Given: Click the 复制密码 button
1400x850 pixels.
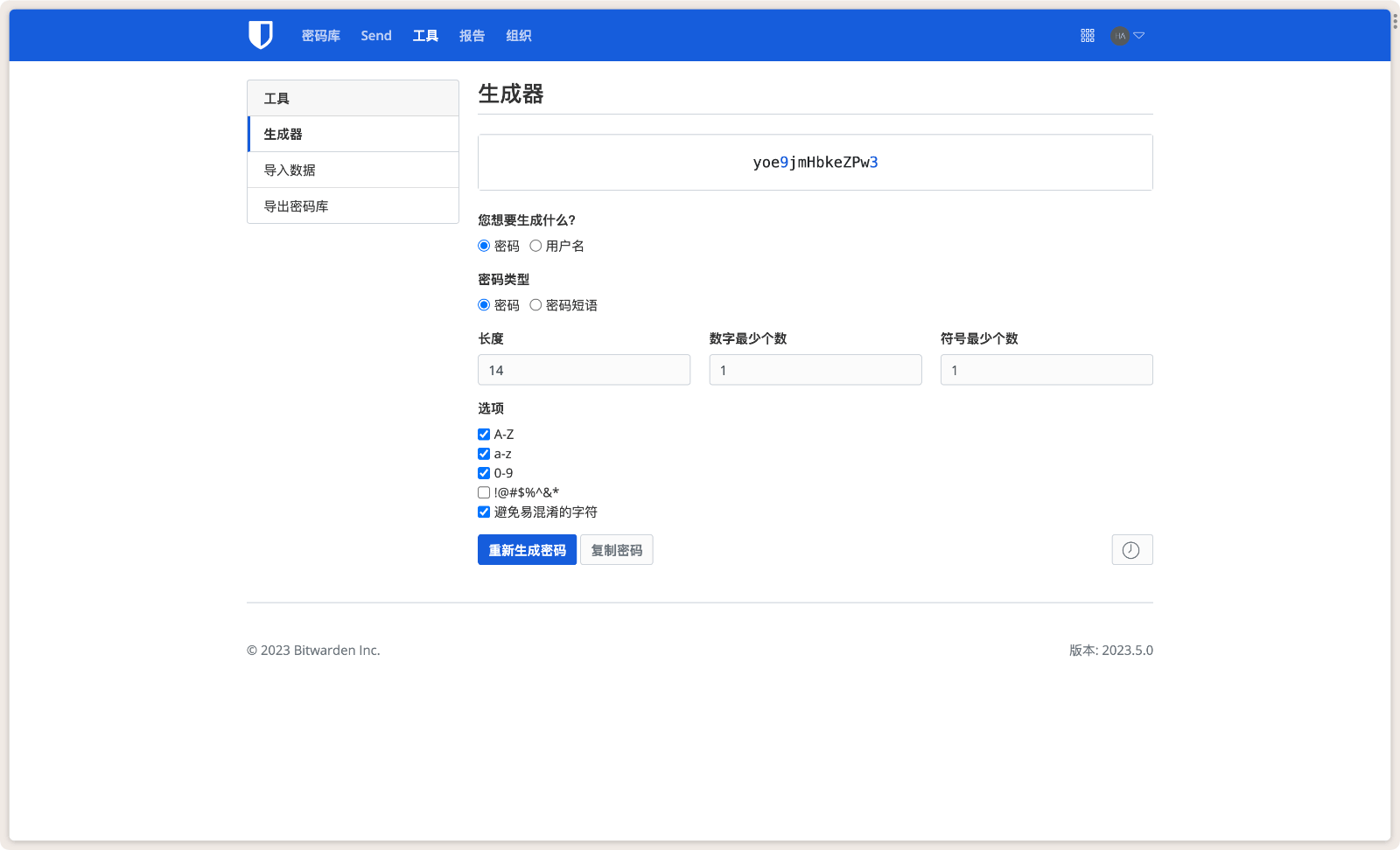Looking at the screenshot, I should click(617, 550).
